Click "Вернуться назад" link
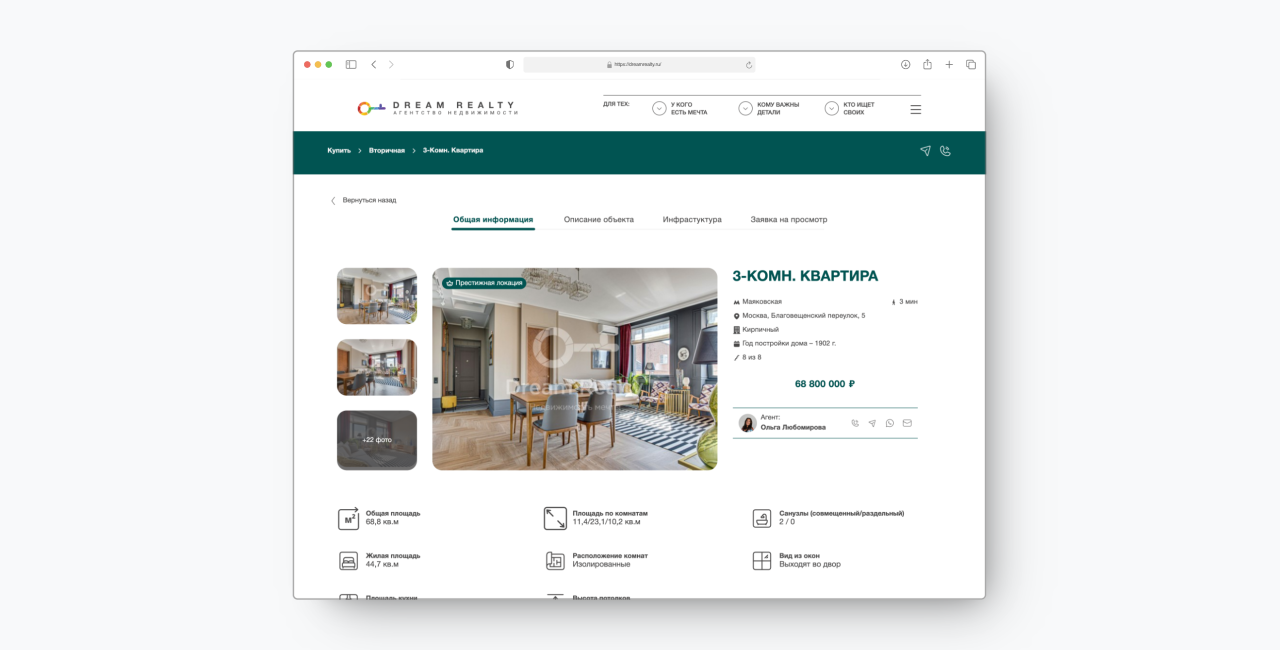Image resolution: width=1280 pixels, height=650 pixels. [364, 200]
